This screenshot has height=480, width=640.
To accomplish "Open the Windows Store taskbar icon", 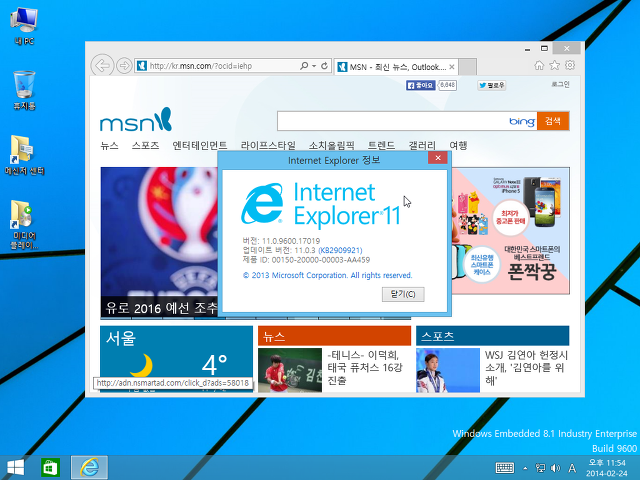I will [50, 468].
